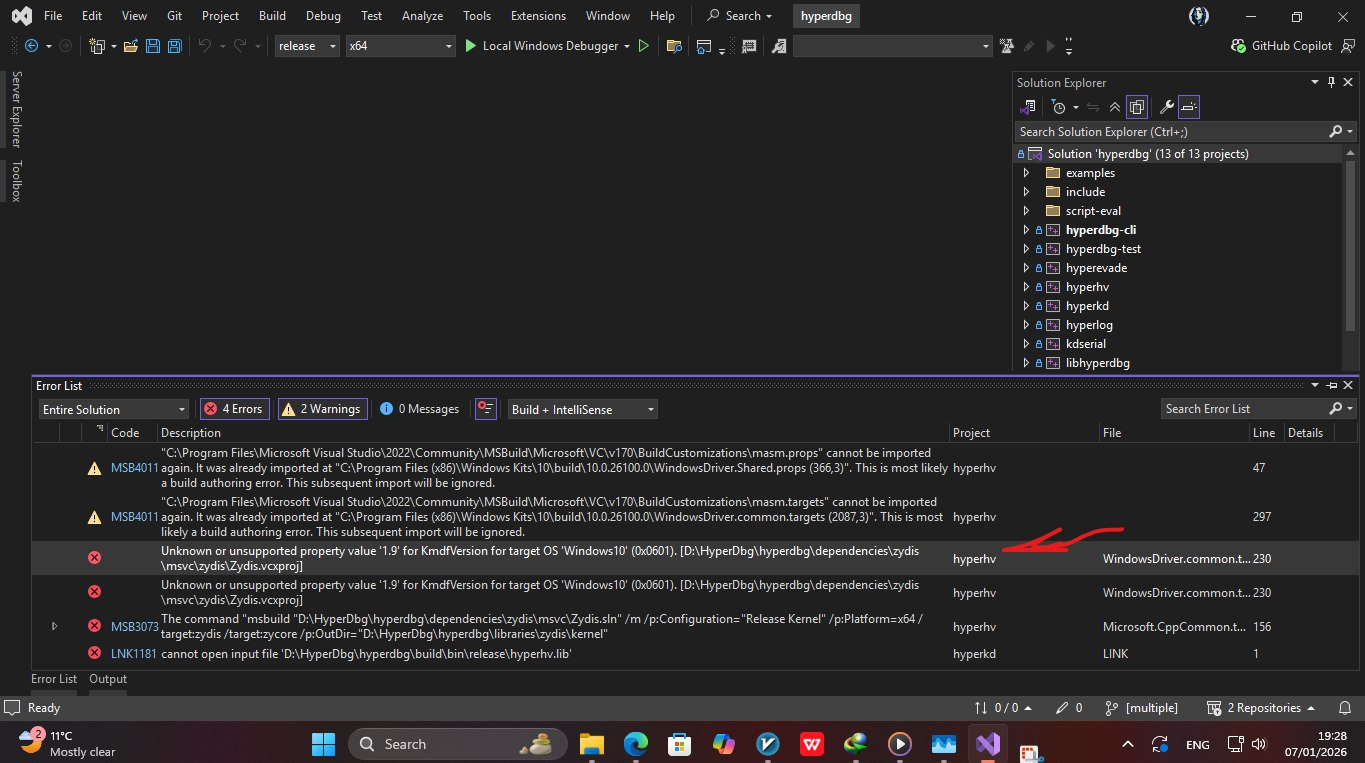Click the GitHub Copilot button
1365x763 pixels.
point(1283,46)
